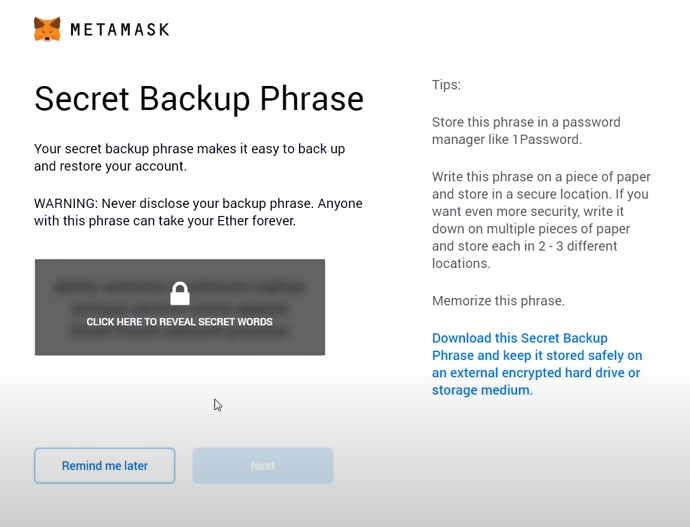Image resolution: width=690 pixels, height=527 pixels.
Task: Click the bottom blurred line of secret words
Action: 180,333
